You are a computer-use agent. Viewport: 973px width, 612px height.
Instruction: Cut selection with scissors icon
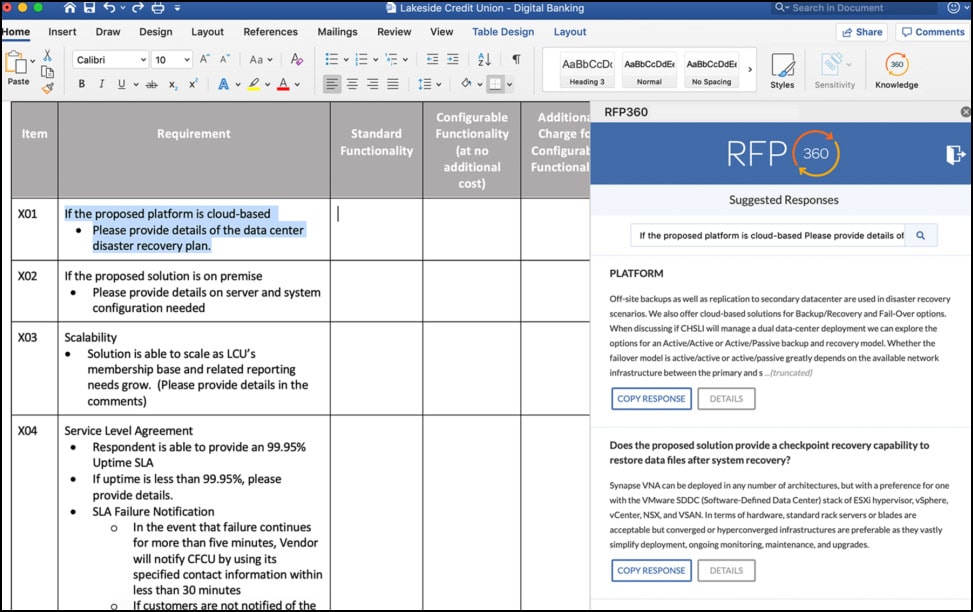point(47,56)
